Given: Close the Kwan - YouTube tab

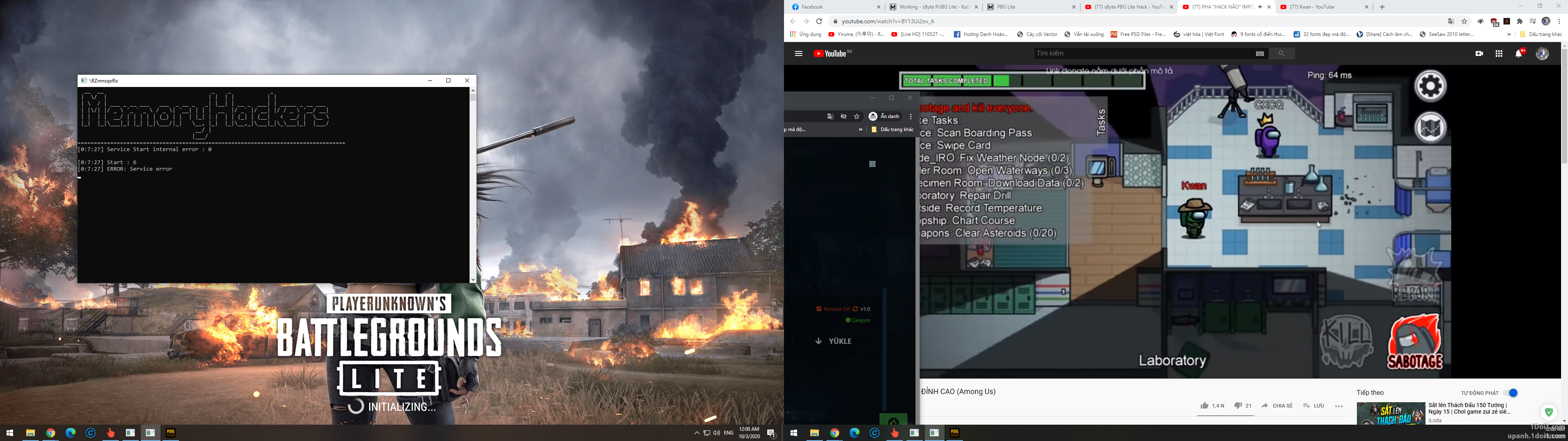Looking at the screenshot, I should coord(1367,7).
